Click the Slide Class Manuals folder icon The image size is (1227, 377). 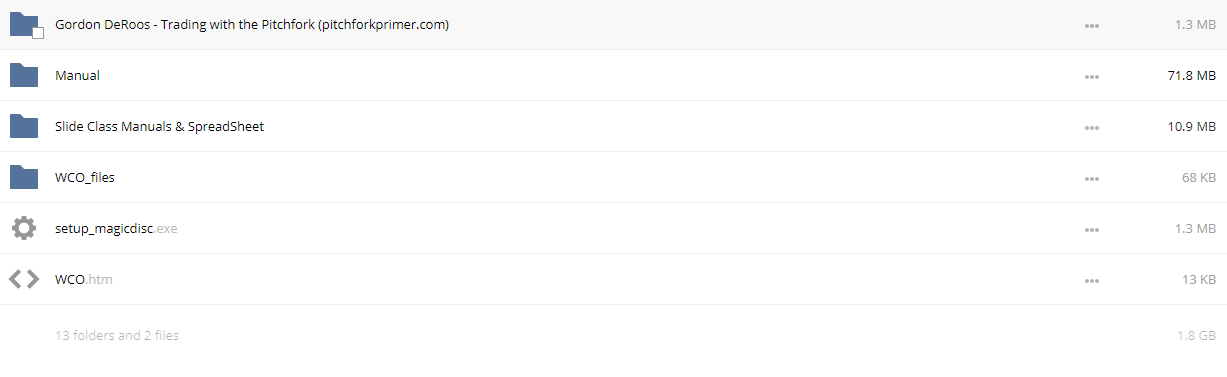23,126
